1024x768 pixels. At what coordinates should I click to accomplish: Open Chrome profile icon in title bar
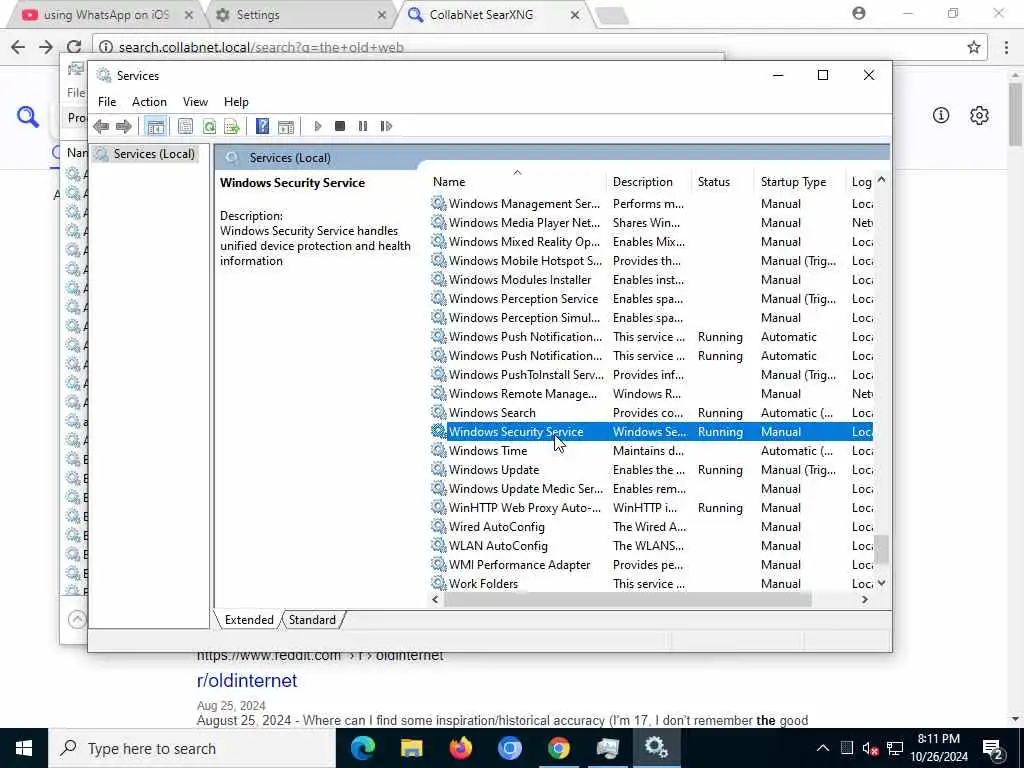pos(859,13)
